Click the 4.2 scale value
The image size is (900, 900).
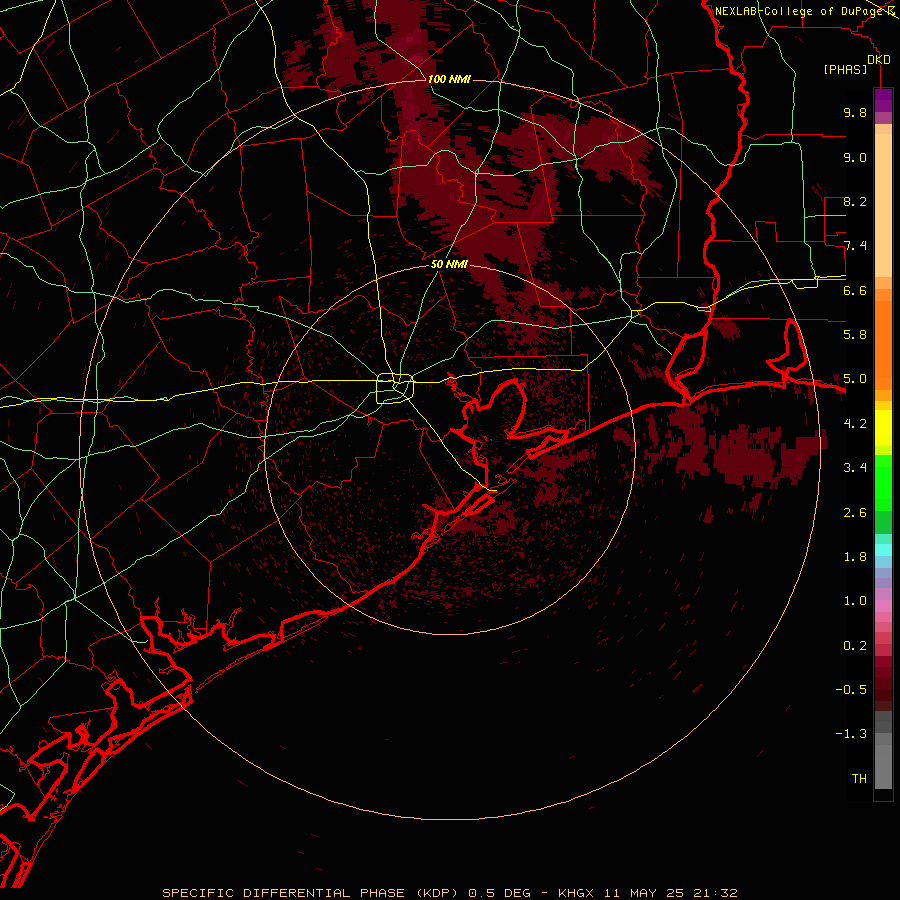tap(855, 424)
